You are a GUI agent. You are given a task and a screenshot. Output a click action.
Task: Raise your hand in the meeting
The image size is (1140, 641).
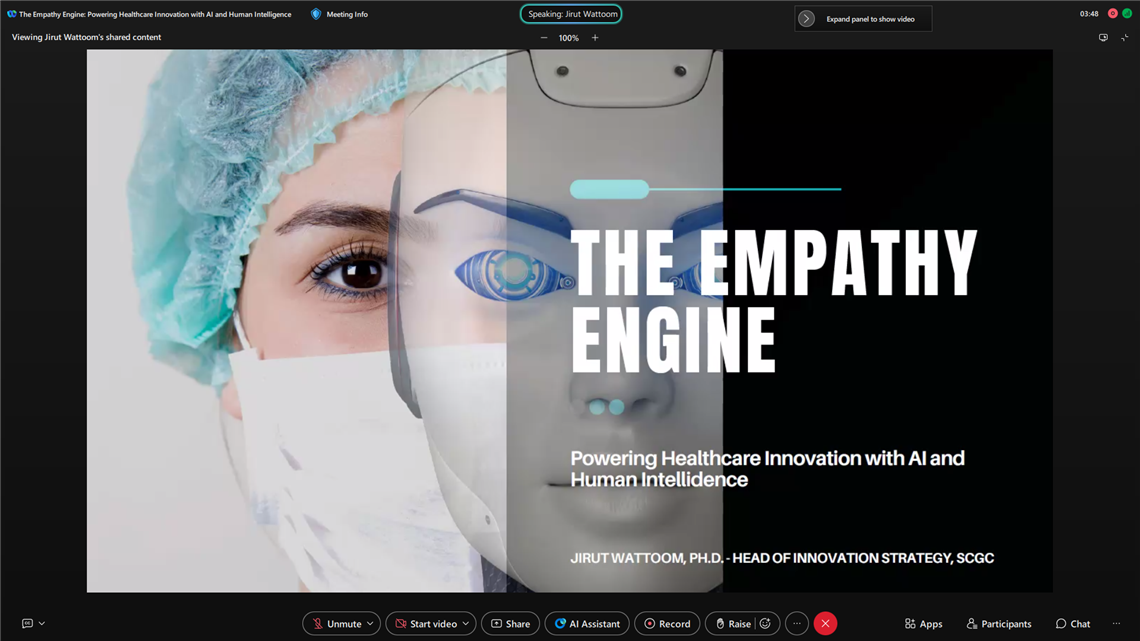click(731, 624)
